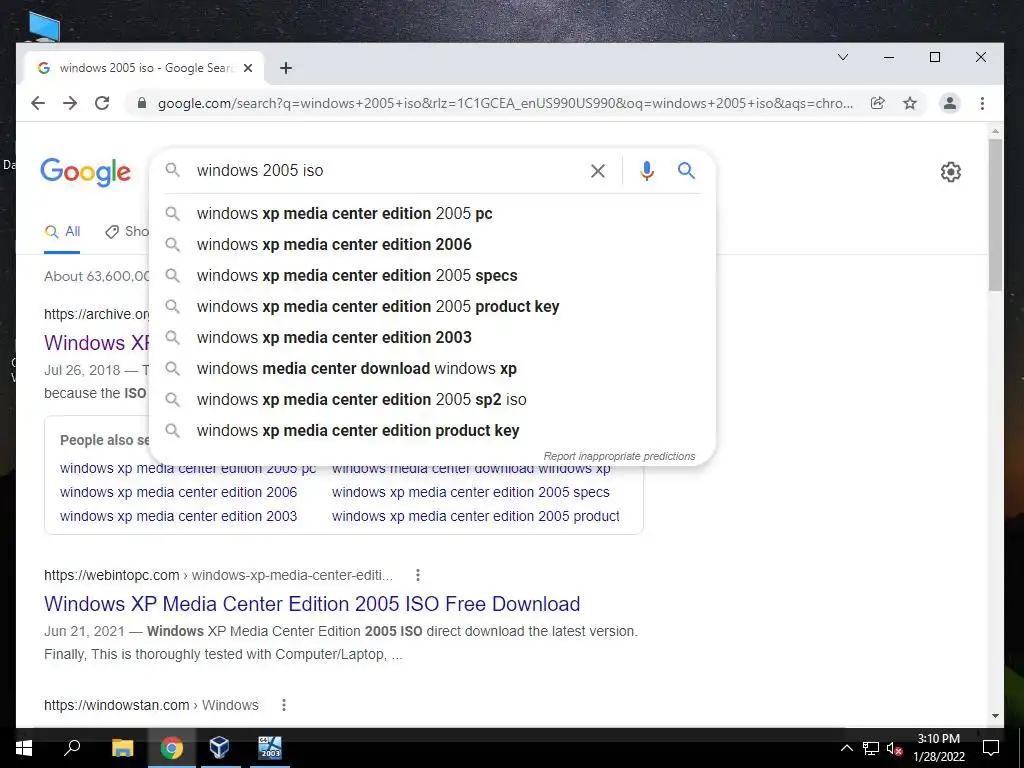Screen dimensions: 1024x768
Task: Choose suggestion 'windows xp media center edition product key'
Action: pyautogui.click(x=432, y=430)
